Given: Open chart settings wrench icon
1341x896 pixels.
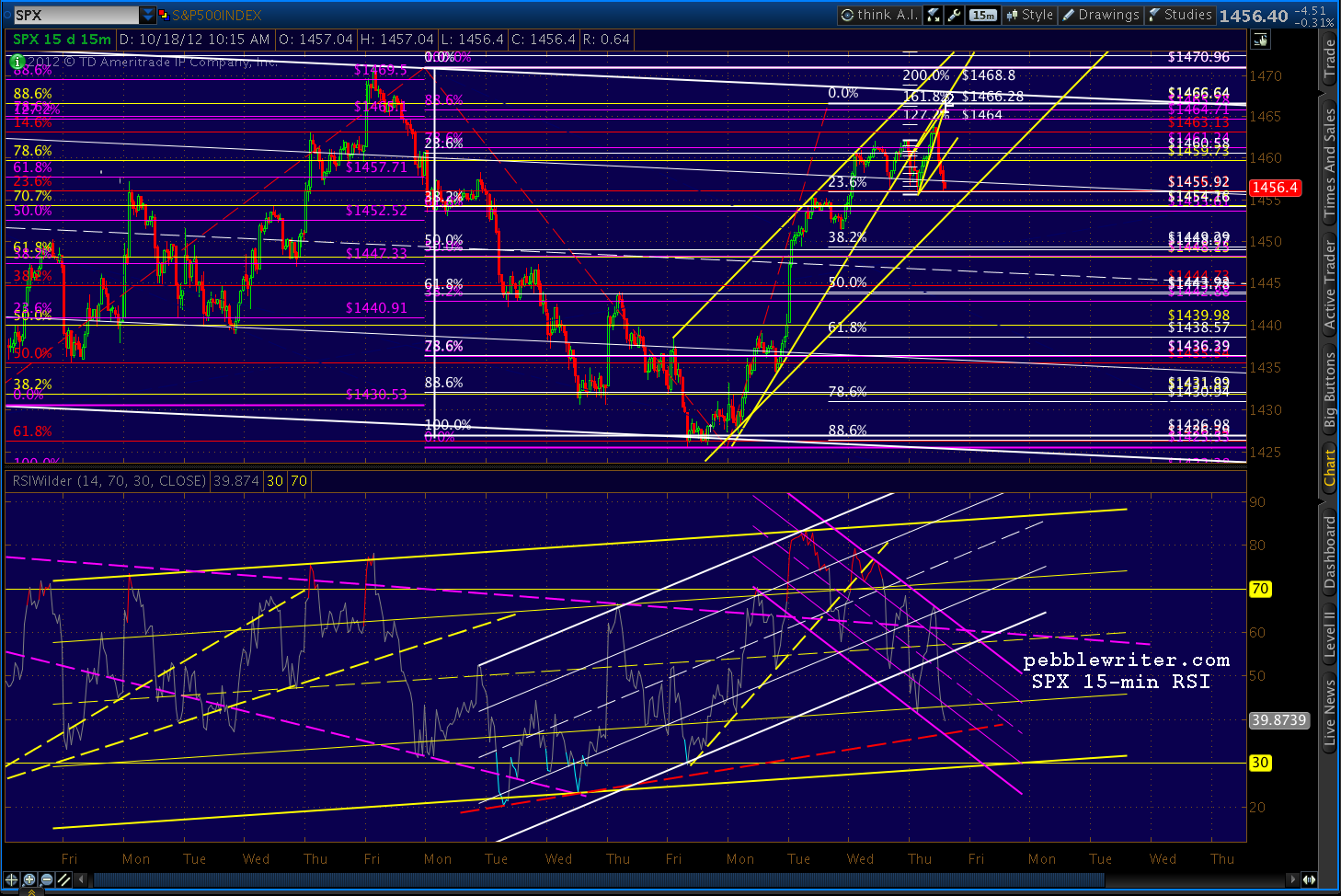Looking at the screenshot, I should (x=955, y=15).
